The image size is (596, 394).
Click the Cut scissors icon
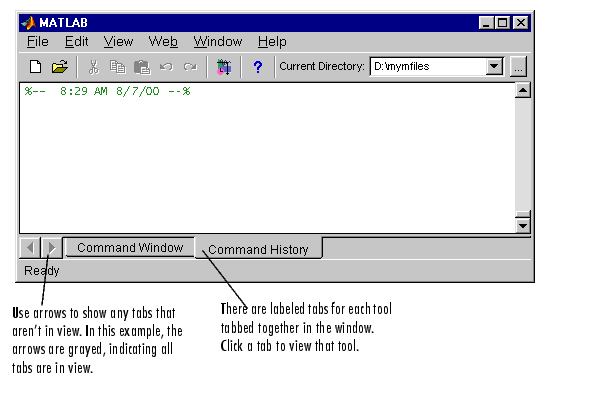[93, 67]
